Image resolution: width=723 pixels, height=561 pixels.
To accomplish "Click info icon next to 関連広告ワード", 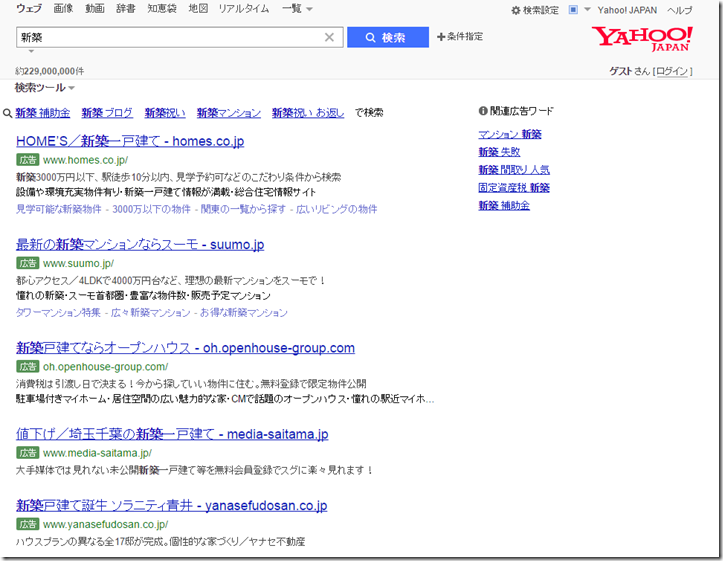I will 483,111.
